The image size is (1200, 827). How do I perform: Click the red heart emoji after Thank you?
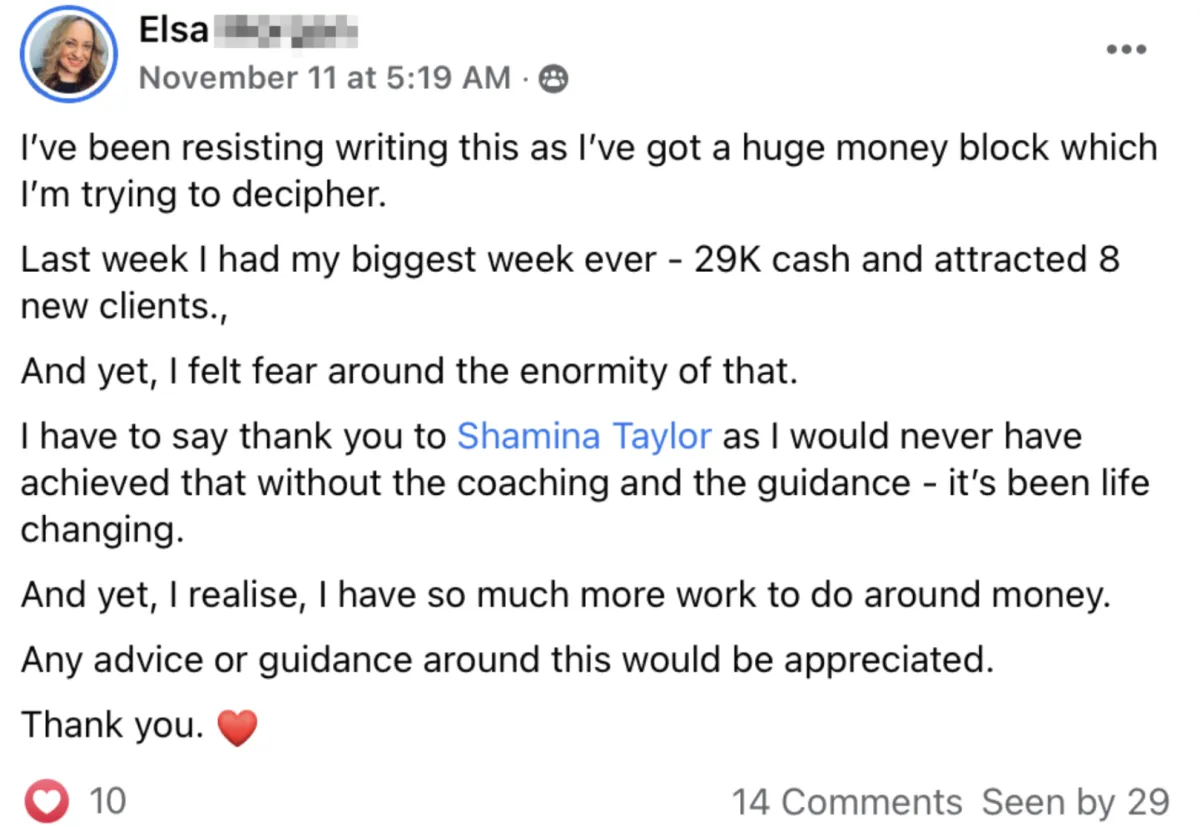click(x=237, y=728)
